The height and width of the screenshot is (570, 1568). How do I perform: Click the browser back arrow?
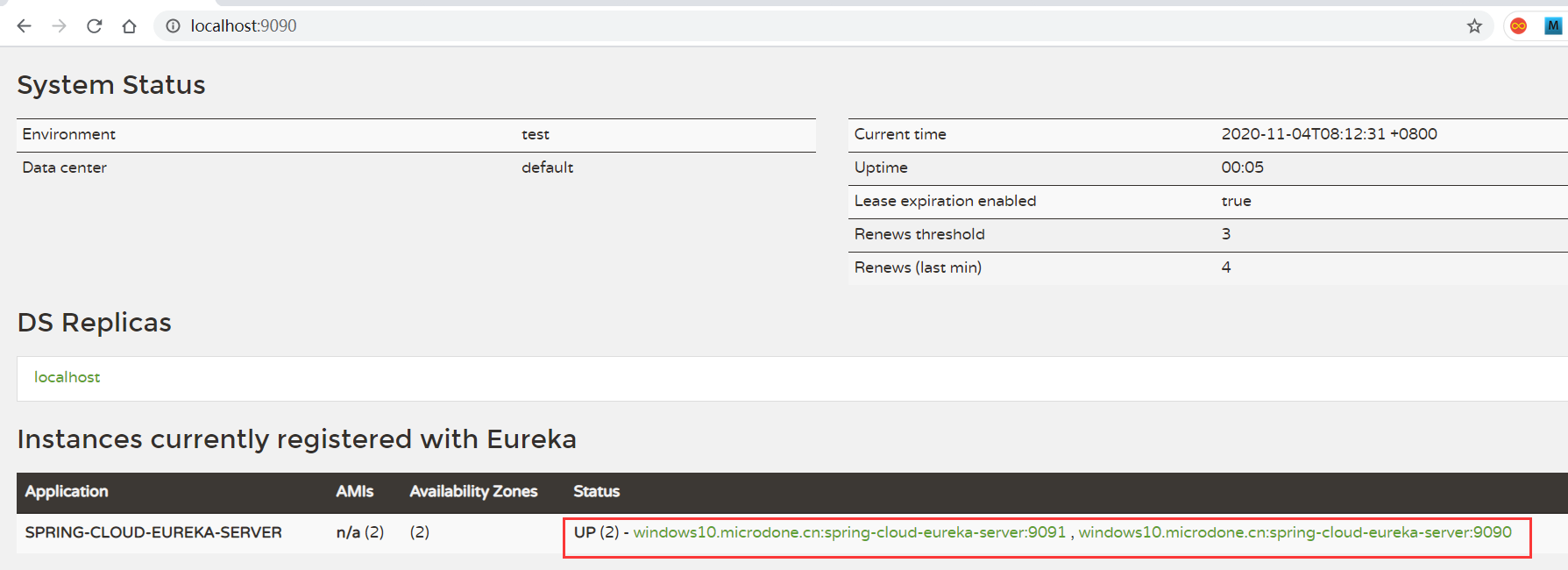pyautogui.click(x=24, y=26)
